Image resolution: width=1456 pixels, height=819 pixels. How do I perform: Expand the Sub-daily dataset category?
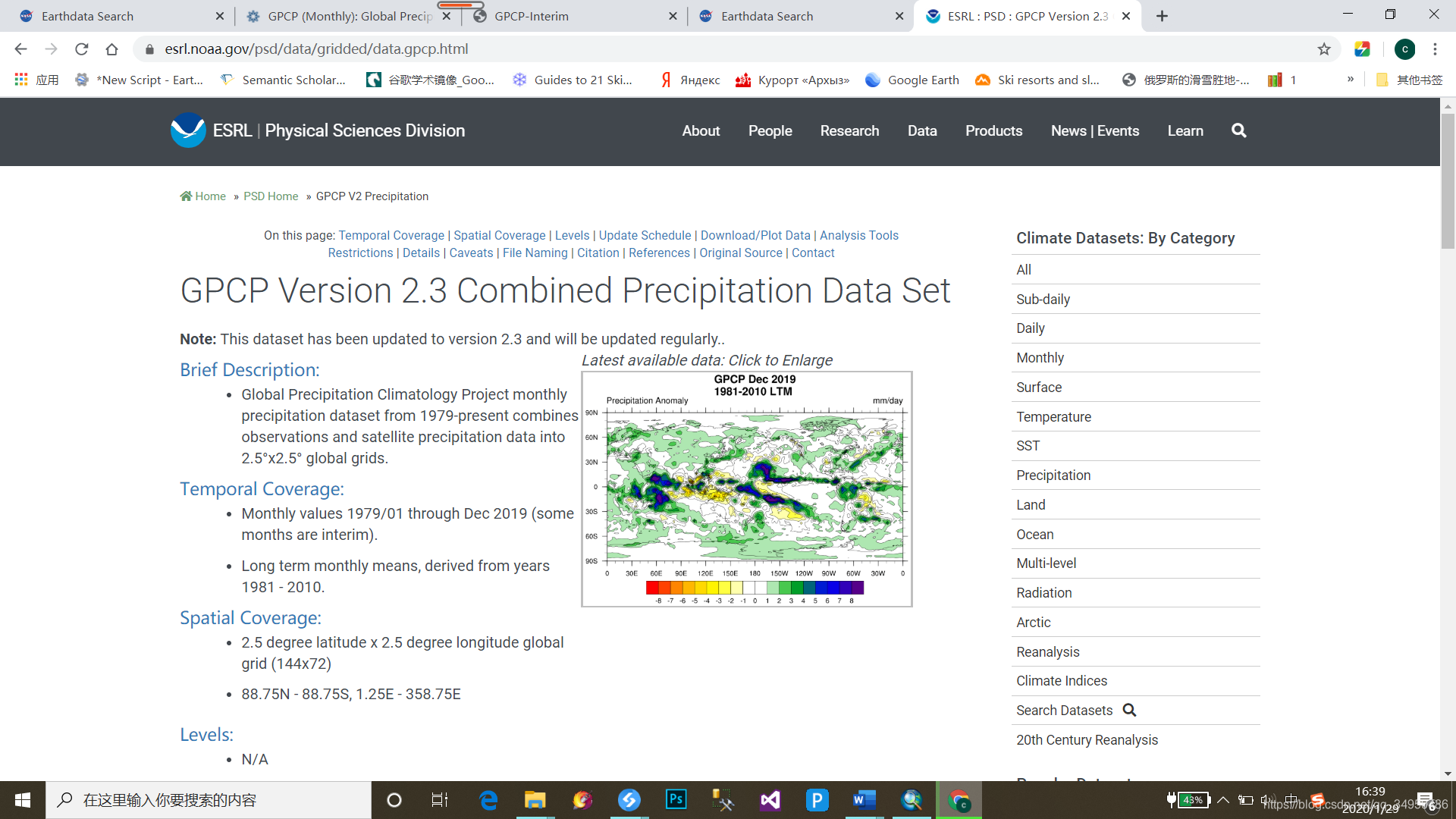[1043, 299]
